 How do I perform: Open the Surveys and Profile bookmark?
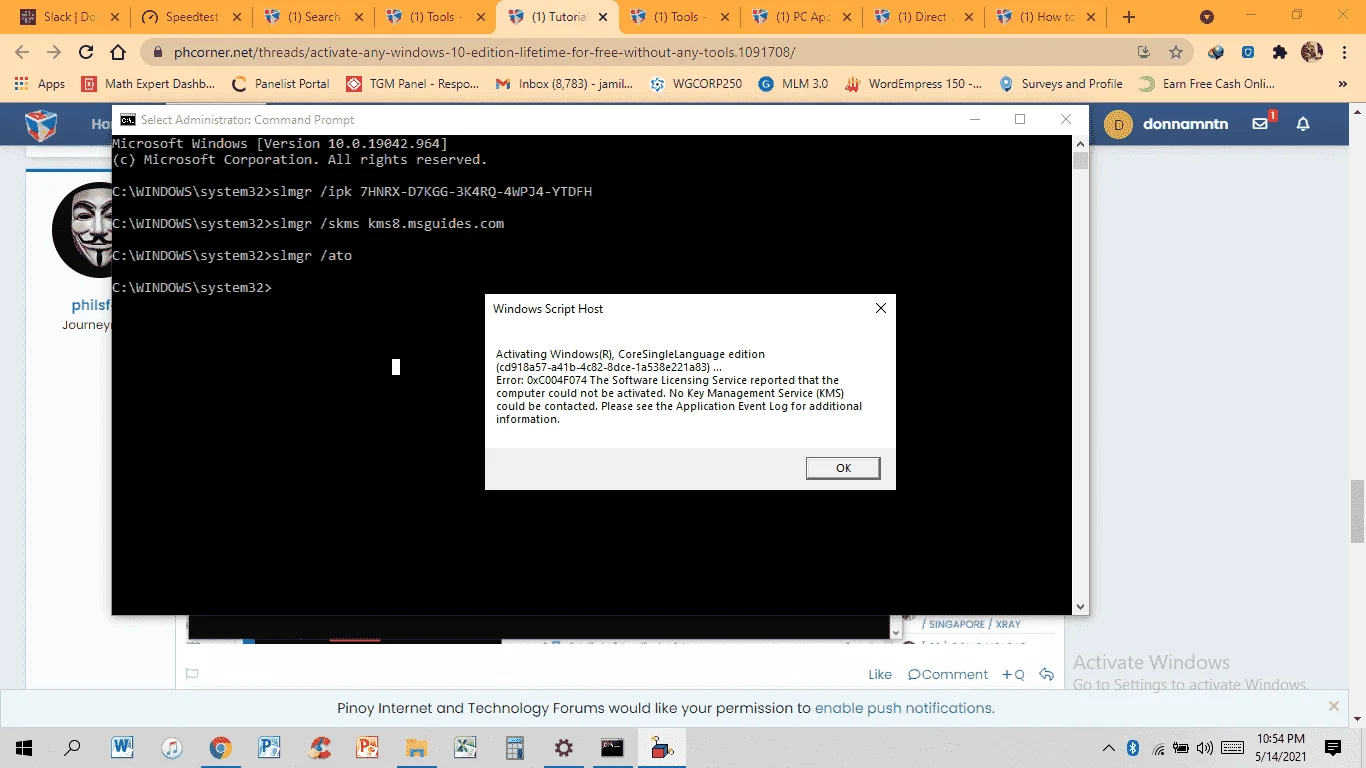[1060, 84]
